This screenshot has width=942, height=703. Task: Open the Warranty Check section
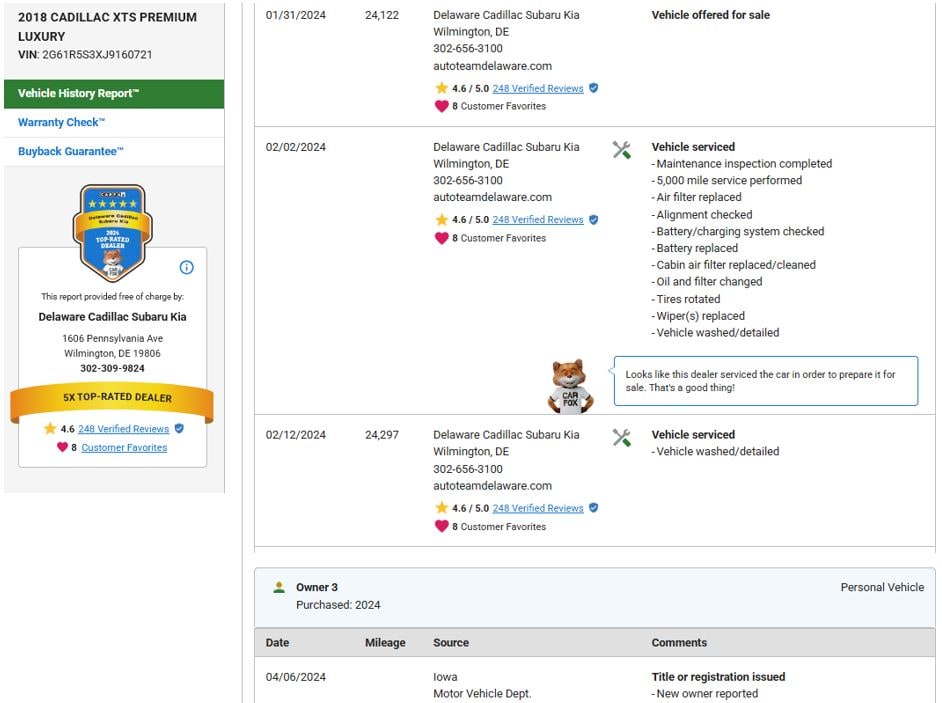click(61, 123)
